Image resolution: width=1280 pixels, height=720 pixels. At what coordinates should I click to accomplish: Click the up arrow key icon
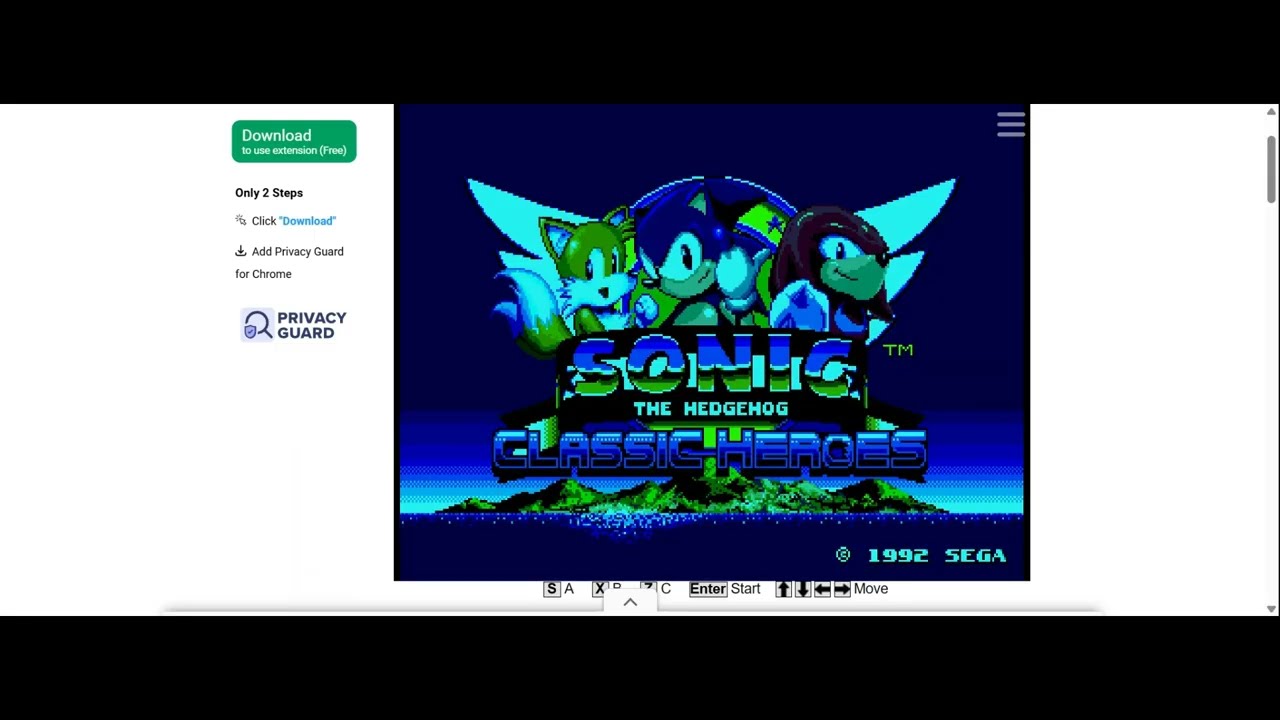(x=783, y=589)
